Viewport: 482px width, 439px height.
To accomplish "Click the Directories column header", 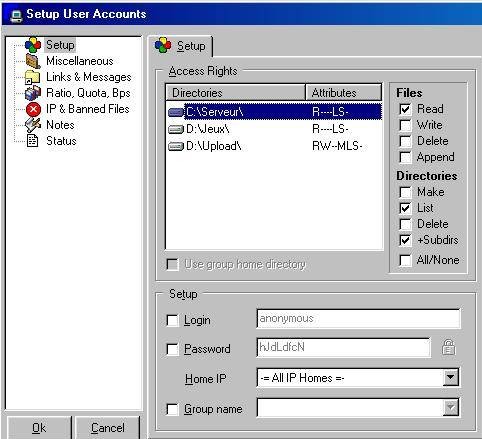I will (x=235, y=92).
